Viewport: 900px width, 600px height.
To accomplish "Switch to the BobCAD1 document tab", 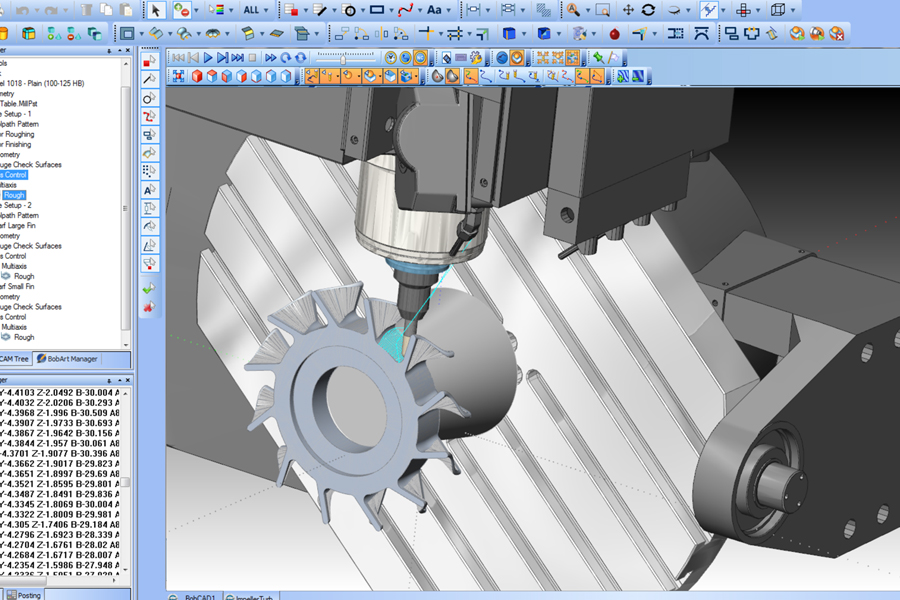I will tap(194, 597).
